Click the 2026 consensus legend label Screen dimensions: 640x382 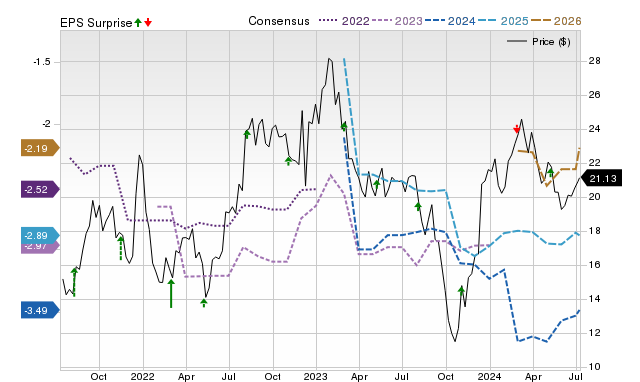coord(568,21)
